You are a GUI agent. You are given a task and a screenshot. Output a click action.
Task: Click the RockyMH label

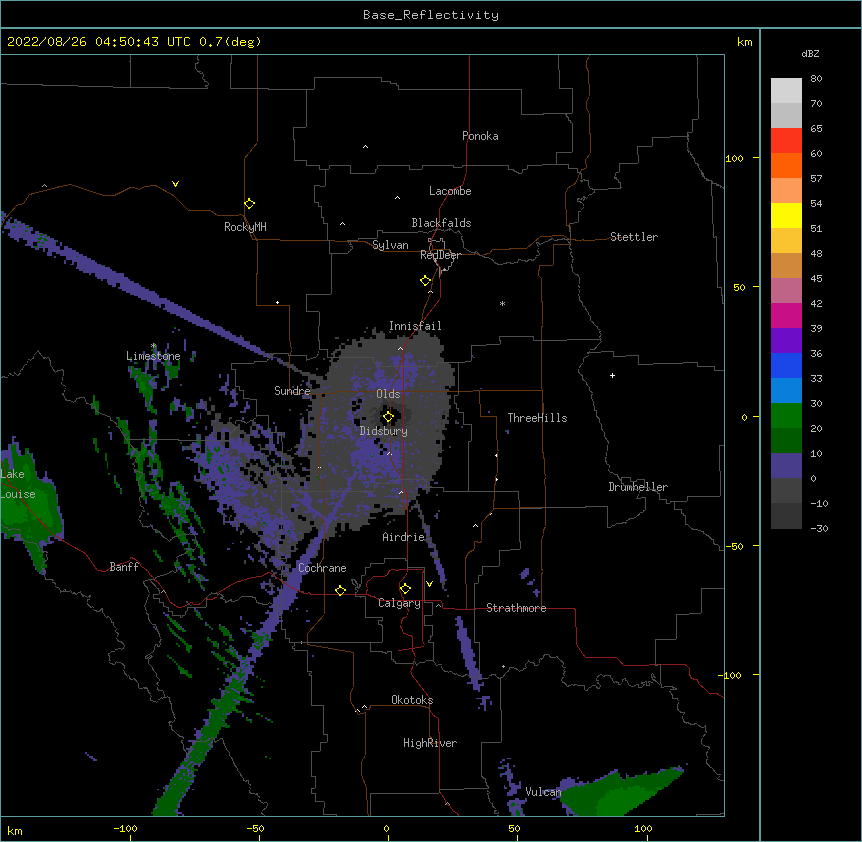click(x=245, y=227)
